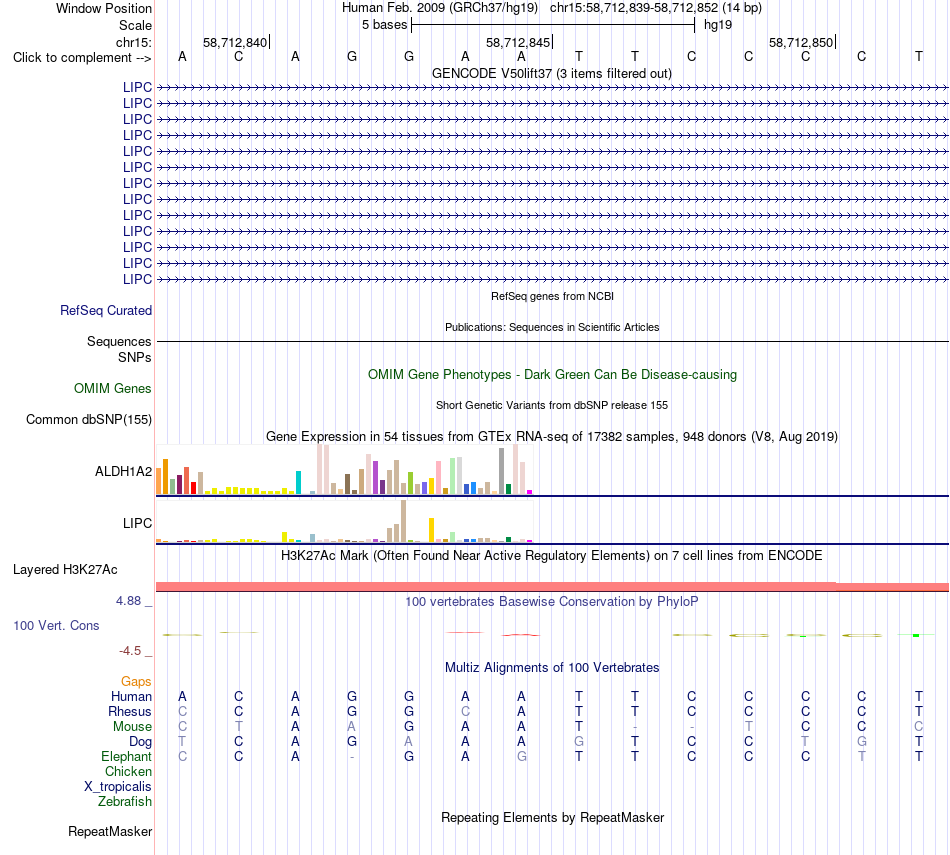Viewport: 950px width, 855px height.
Task: Click the 58,712,845 coordinate marker
Action: [518, 42]
